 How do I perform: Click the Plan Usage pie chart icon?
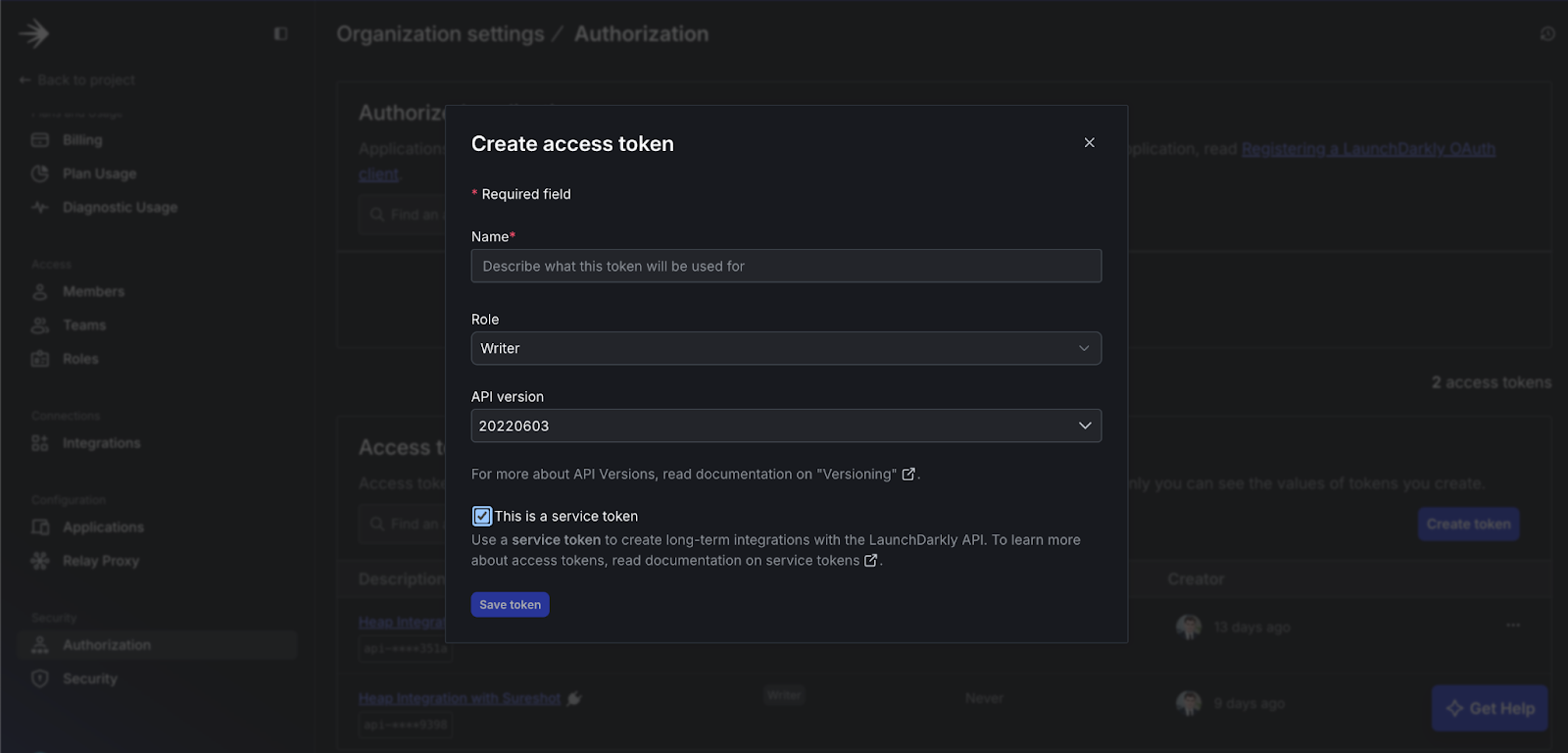click(x=40, y=174)
